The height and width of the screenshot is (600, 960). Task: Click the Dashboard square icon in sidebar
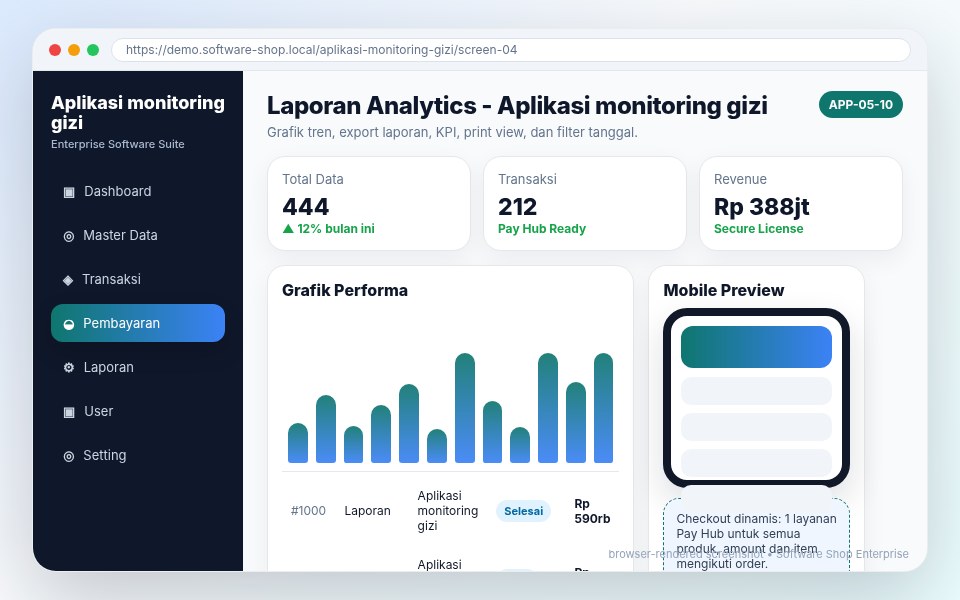69,192
